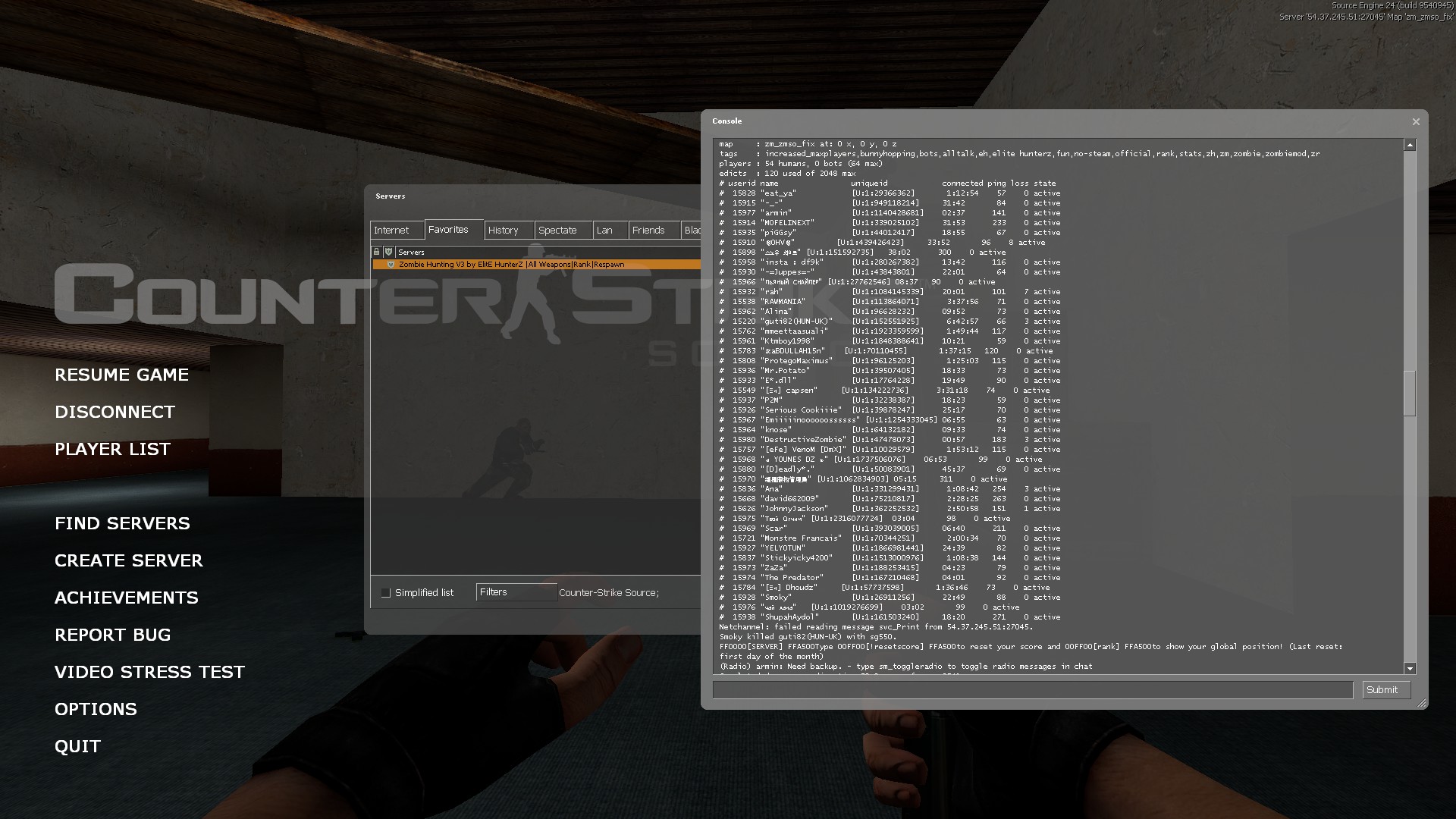Grab the Console resize grip corner
The width and height of the screenshot is (1456, 819).
1422,704
